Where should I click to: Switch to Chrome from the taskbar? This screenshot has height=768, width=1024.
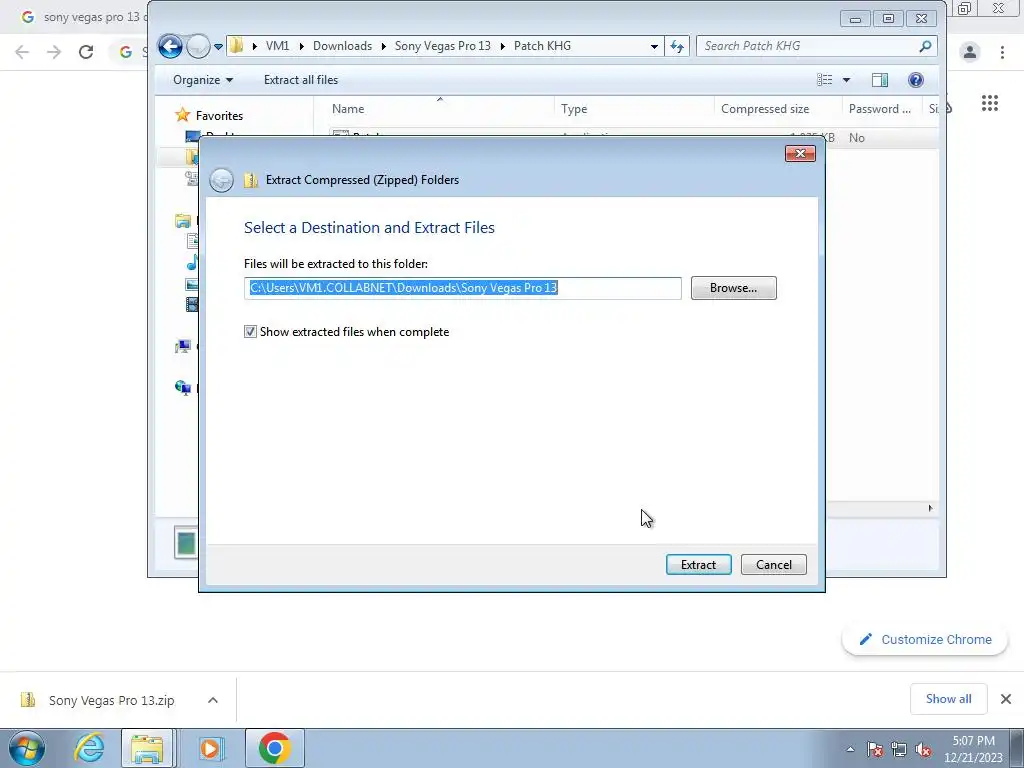pyautogui.click(x=274, y=748)
